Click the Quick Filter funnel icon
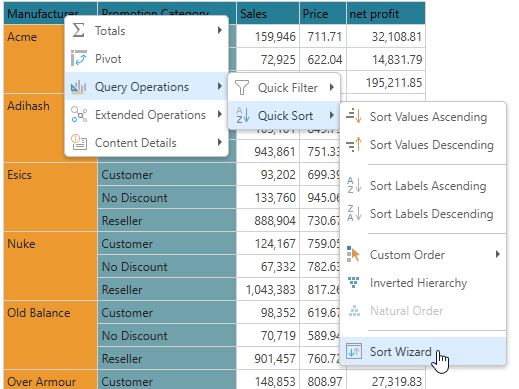Viewport: 519px width, 389px height. pos(242,88)
